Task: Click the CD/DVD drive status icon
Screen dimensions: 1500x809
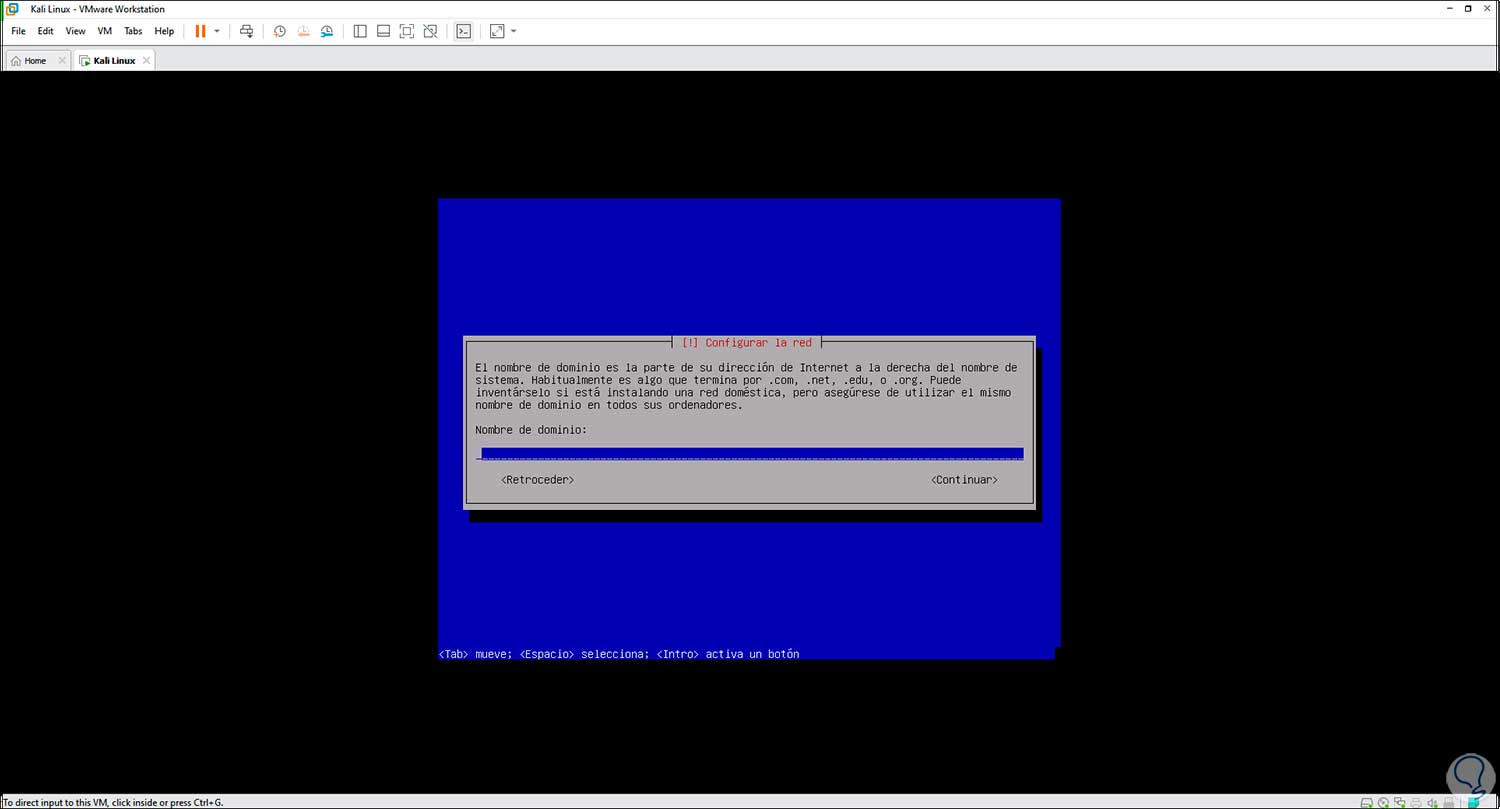Action: (1383, 802)
